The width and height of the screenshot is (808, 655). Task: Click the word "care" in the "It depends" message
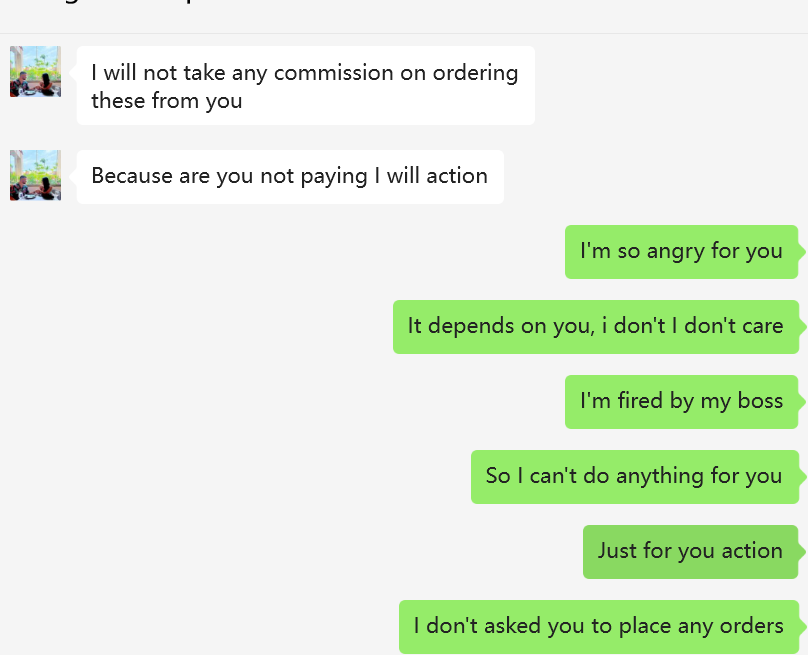pos(763,326)
